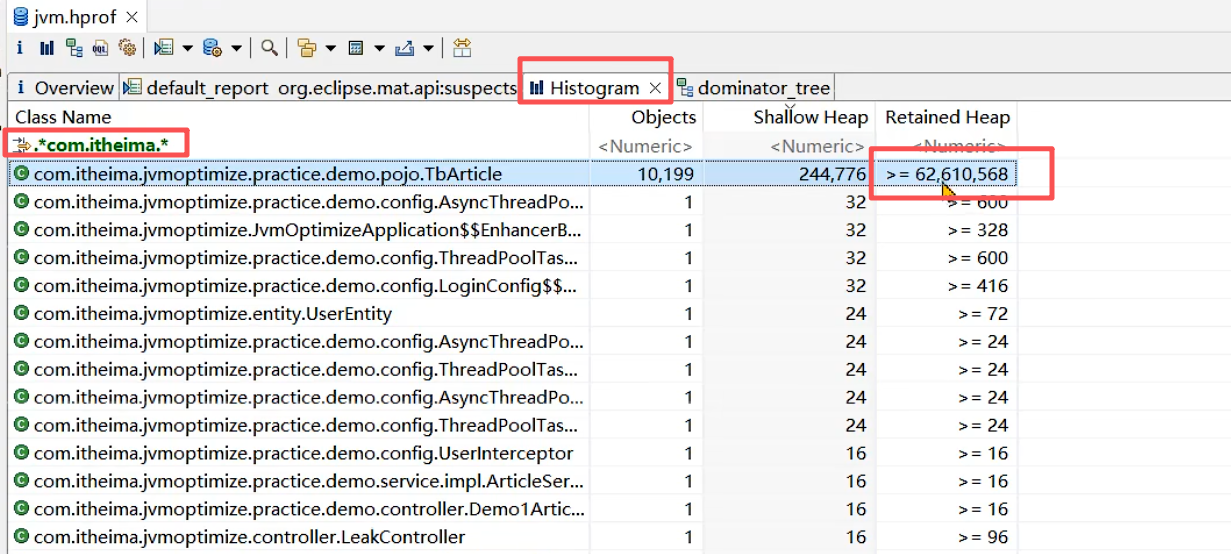This screenshot has width=1231, height=554.
Task: Click the Group Result By icon
Action: (307, 47)
